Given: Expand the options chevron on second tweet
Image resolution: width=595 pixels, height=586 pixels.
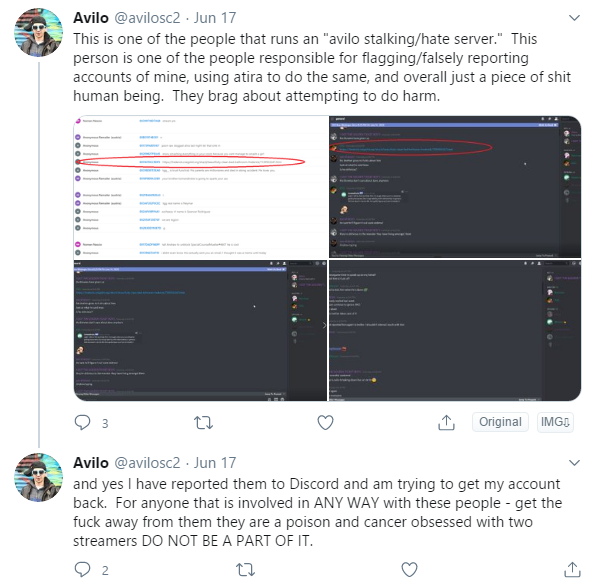Looking at the screenshot, I should [x=575, y=463].
